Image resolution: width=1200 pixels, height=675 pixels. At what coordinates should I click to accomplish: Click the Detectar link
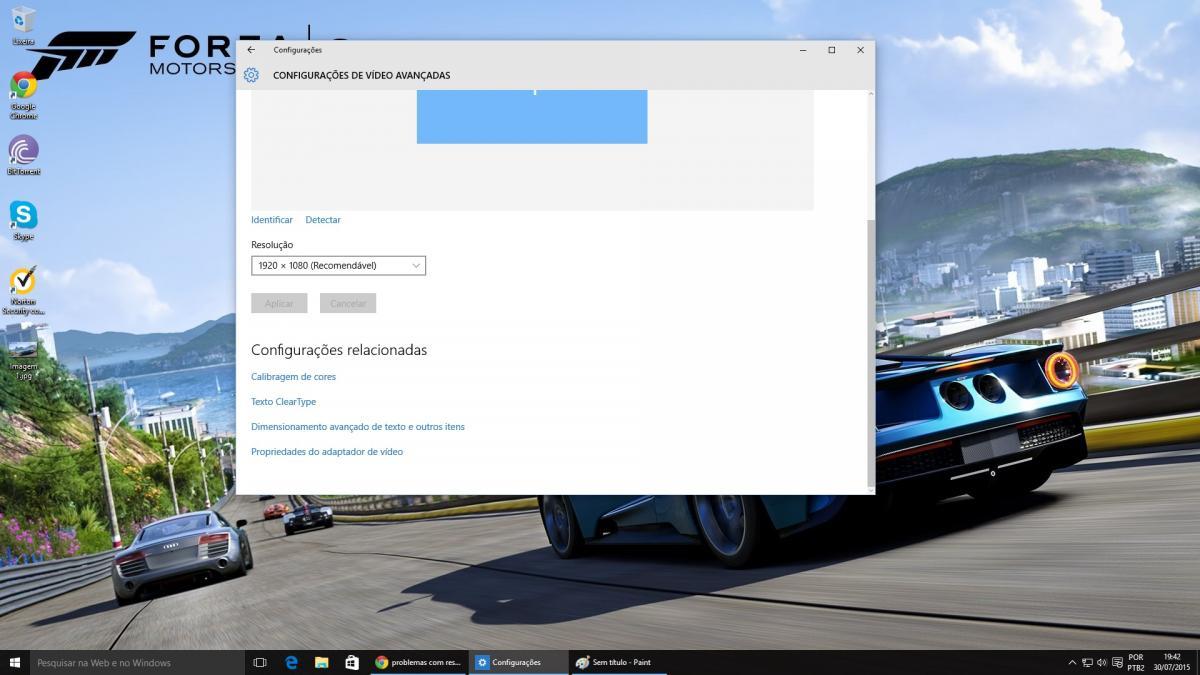(323, 220)
